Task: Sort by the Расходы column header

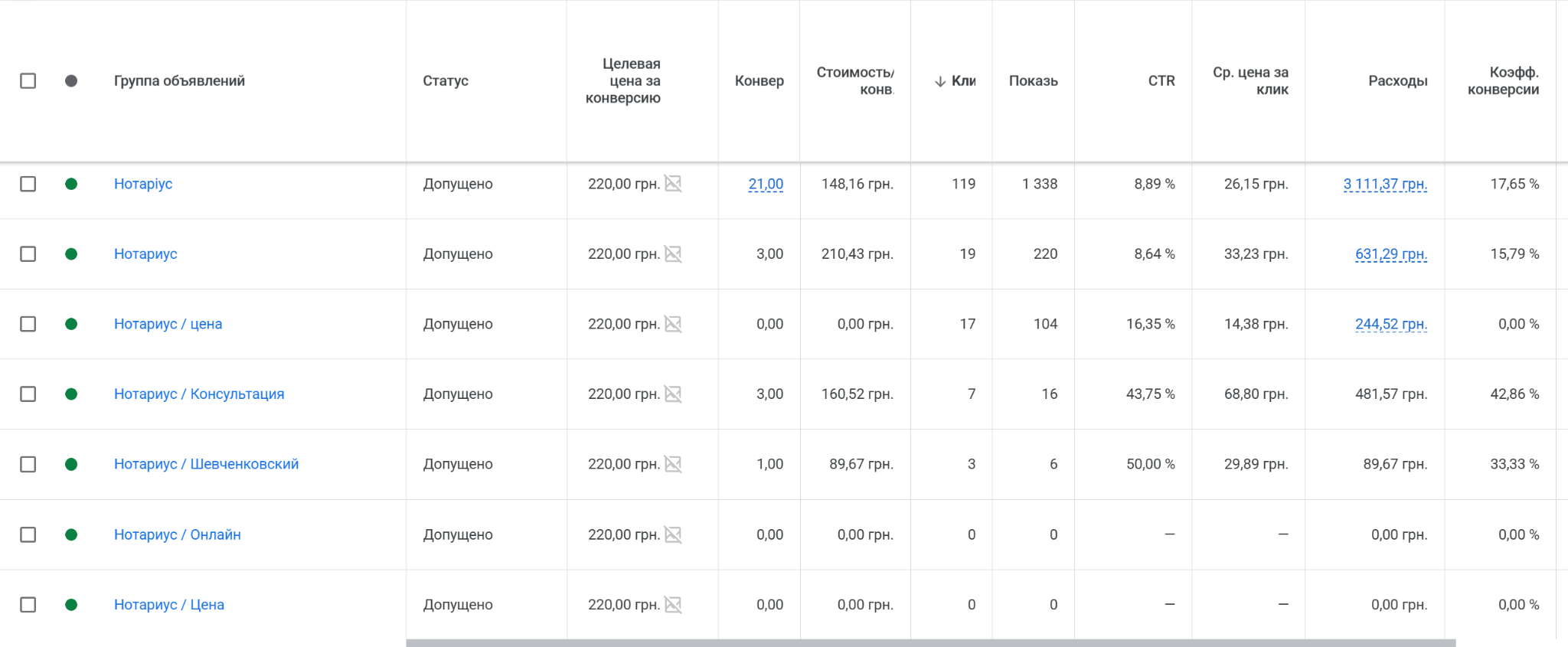Action: pyautogui.click(x=1397, y=81)
